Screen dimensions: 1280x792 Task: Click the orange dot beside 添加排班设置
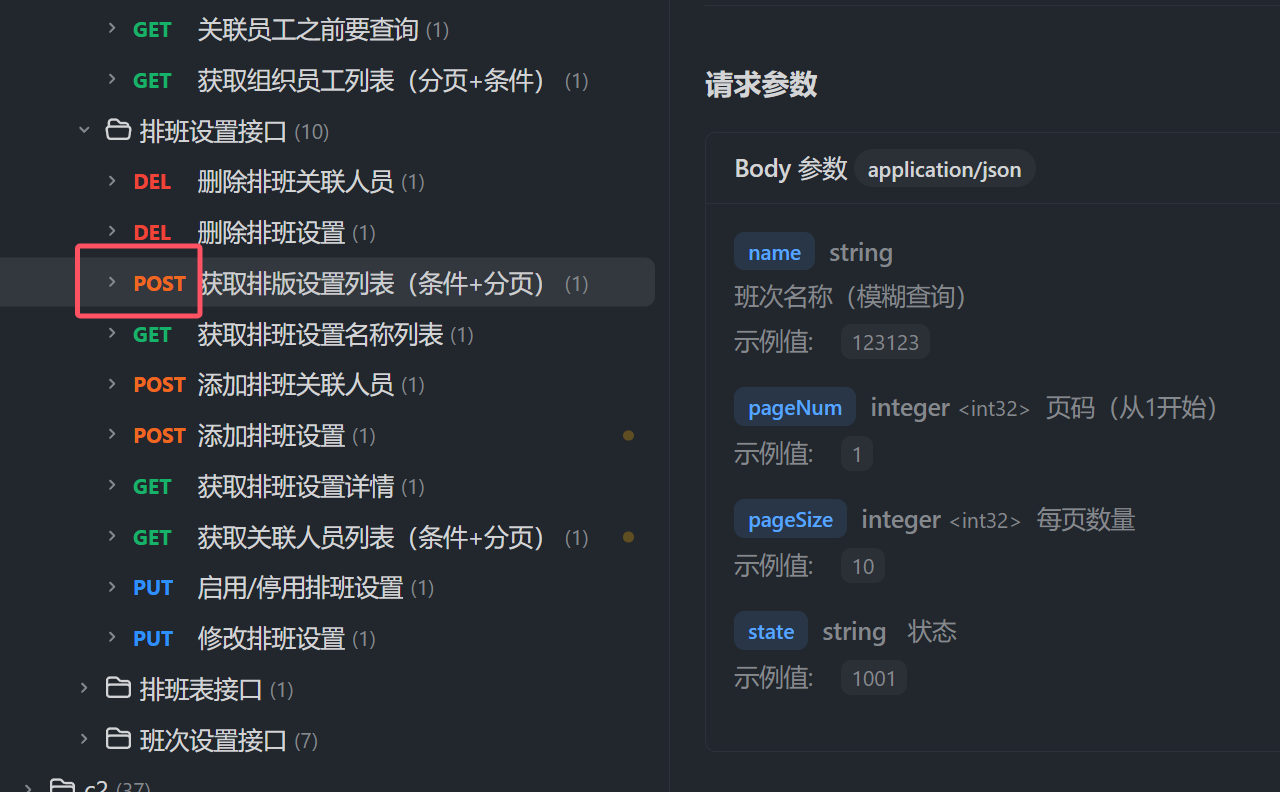click(628, 435)
